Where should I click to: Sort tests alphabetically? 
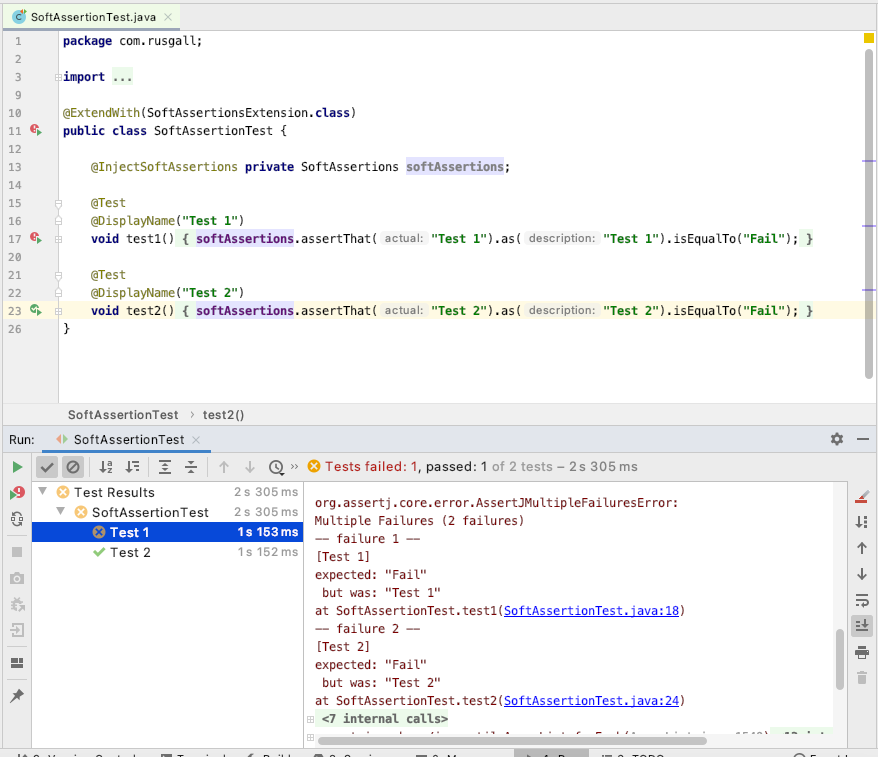pos(104,466)
